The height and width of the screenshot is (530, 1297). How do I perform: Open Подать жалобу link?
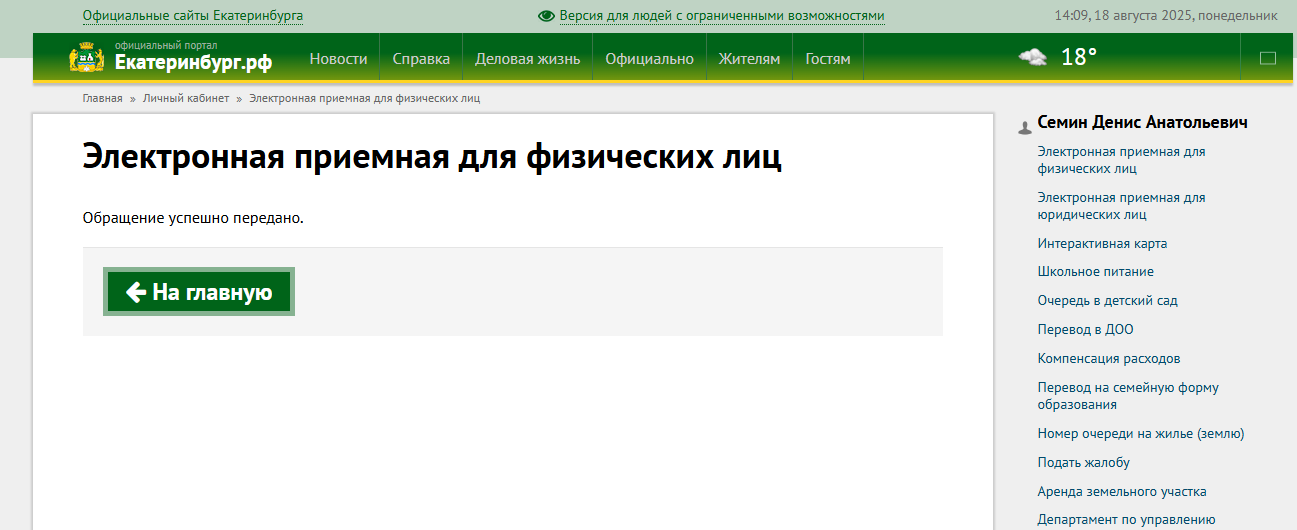pyautogui.click(x=1084, y=462)
